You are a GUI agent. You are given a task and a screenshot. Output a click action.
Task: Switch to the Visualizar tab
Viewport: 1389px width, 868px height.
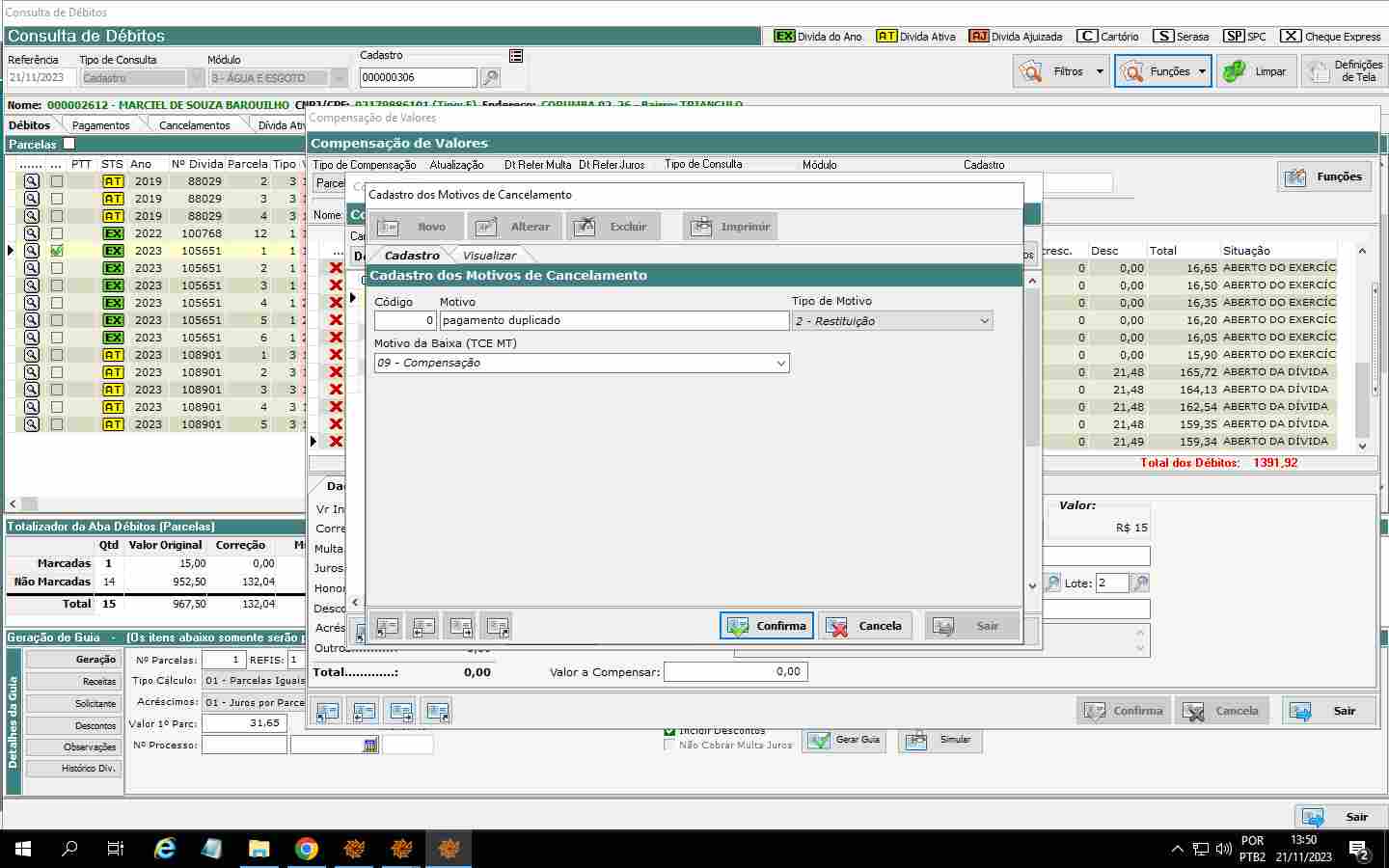click(489, 256)
